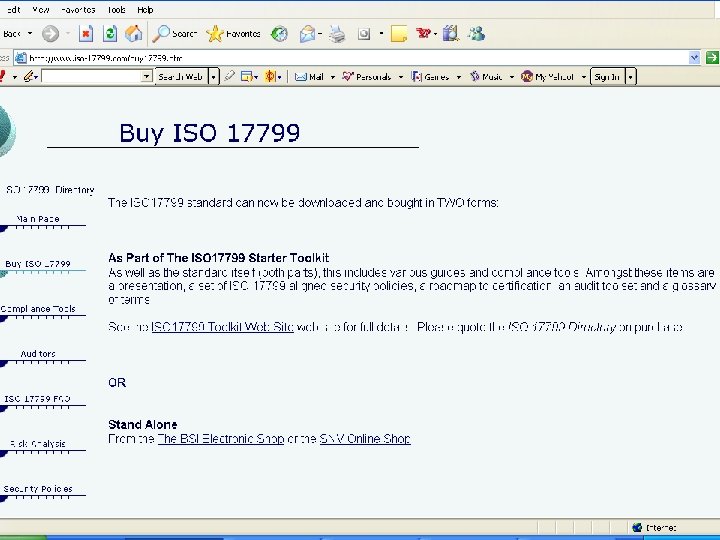Launch the Messenger people icon
The width and height of the screenshot is (720, 540).
476,33
